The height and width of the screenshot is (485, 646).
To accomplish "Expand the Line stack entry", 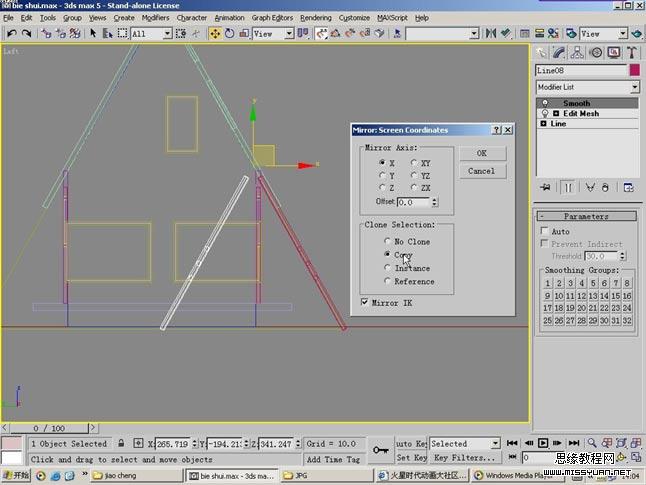I will pyautogui.click(x=543, y=124).
